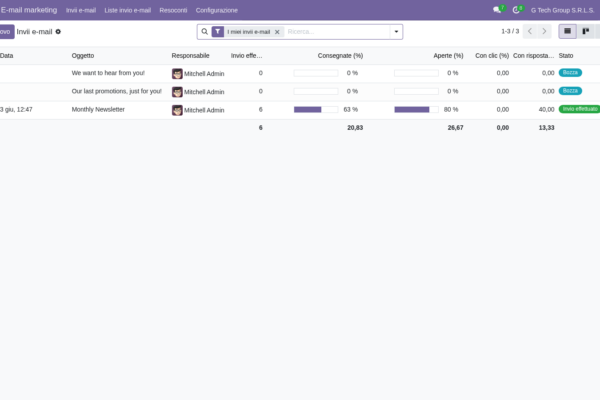This screenshot has width=600, height=400.
Task: Click Bozza badge in 'We want to hear' row
Action: pos(570,73)
